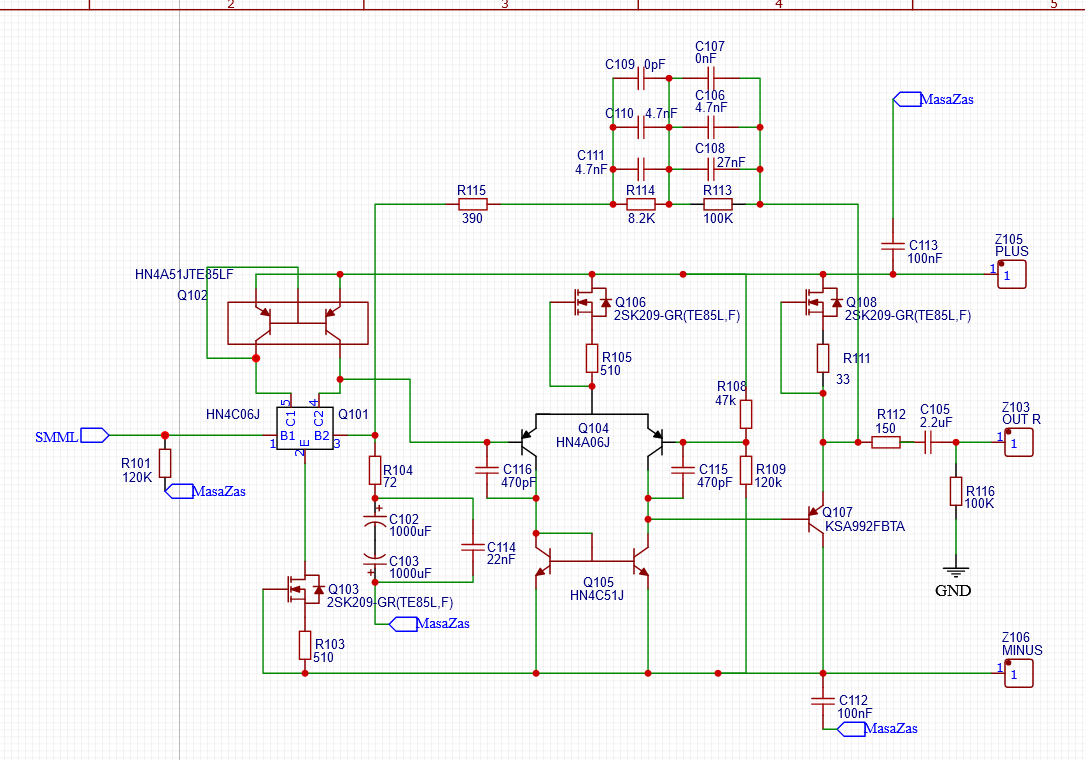Image resolution: width=1085 pixels, height=760 pixels.
Task: Click the R115 390 ohm resistor
Action: coord(473,204)
